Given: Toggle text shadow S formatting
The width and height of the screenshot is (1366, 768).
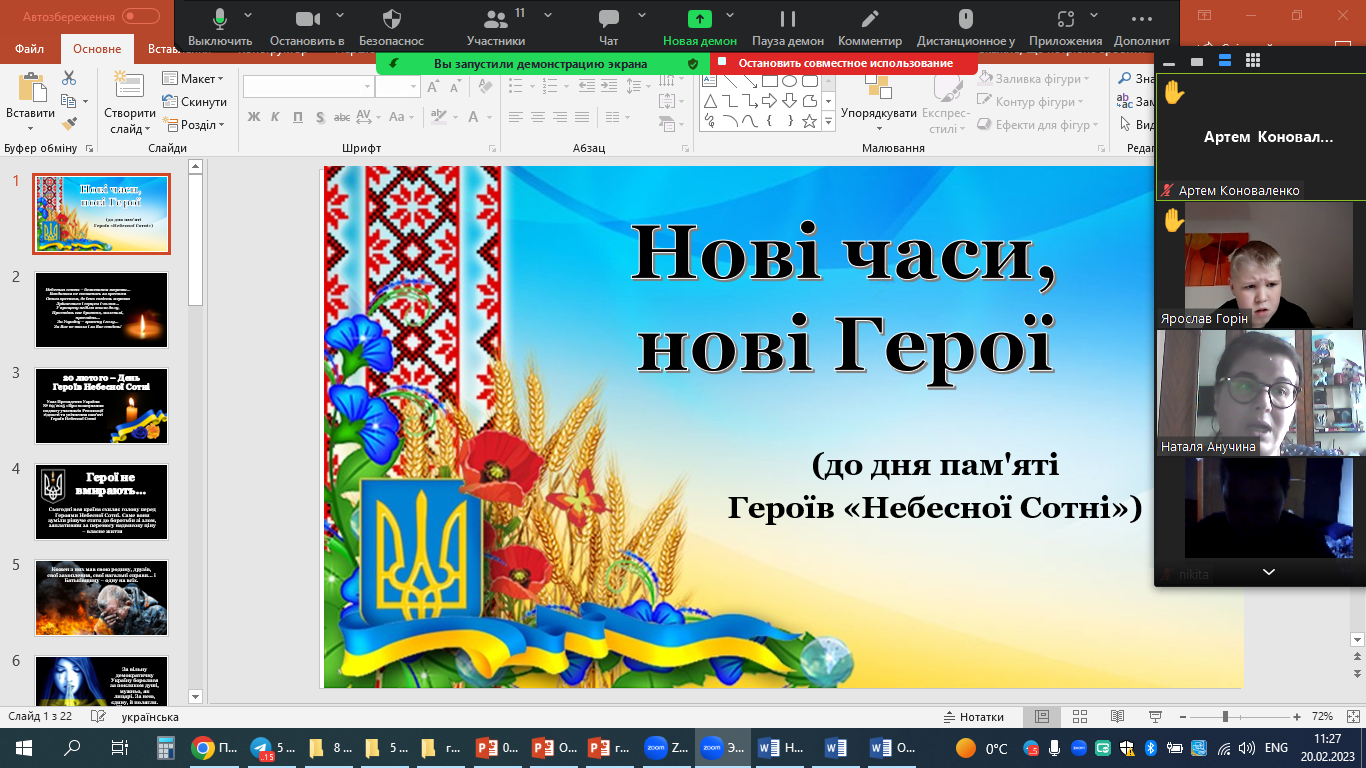Looking at the screenshot, I should (x=319, y=117).
